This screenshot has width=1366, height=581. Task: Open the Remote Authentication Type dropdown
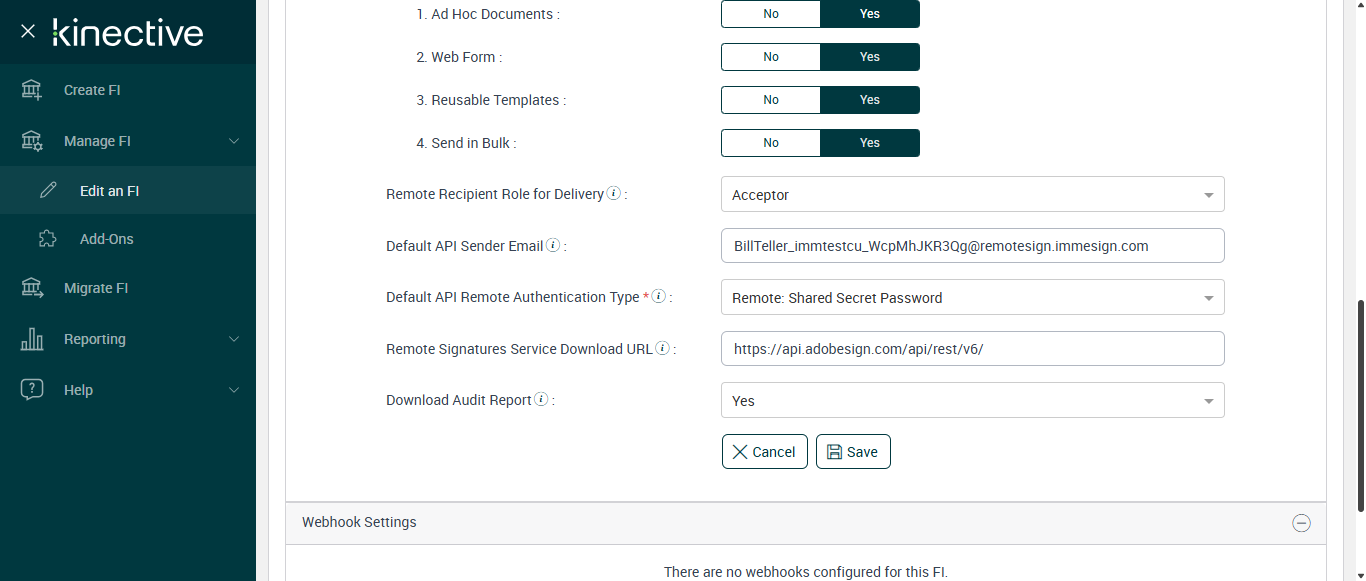972,298
